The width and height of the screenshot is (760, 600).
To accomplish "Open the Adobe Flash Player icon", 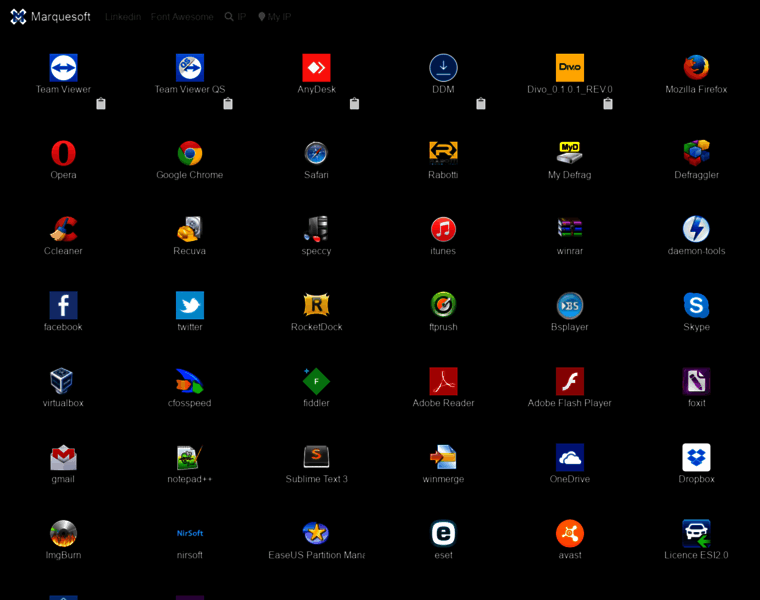I will (x=570, y=381).
